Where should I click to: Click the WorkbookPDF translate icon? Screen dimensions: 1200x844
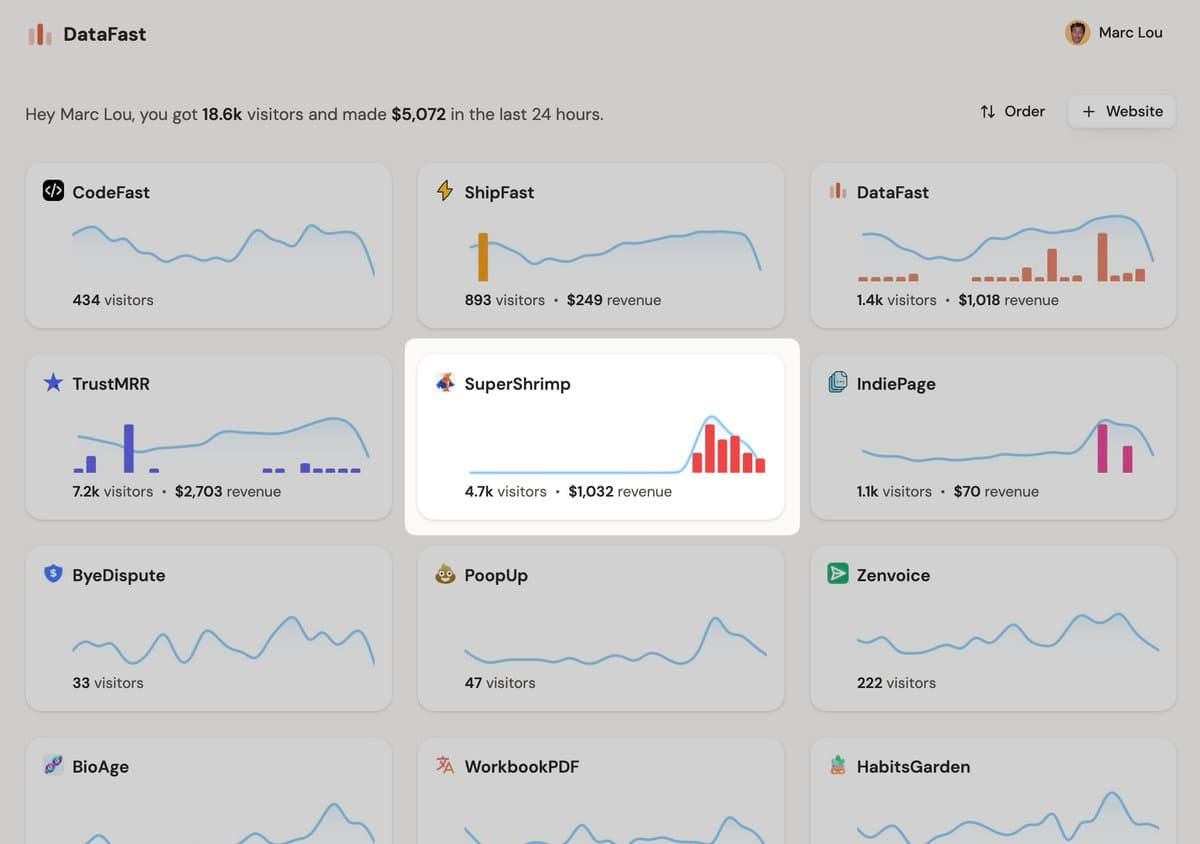[x=446, y=766]
